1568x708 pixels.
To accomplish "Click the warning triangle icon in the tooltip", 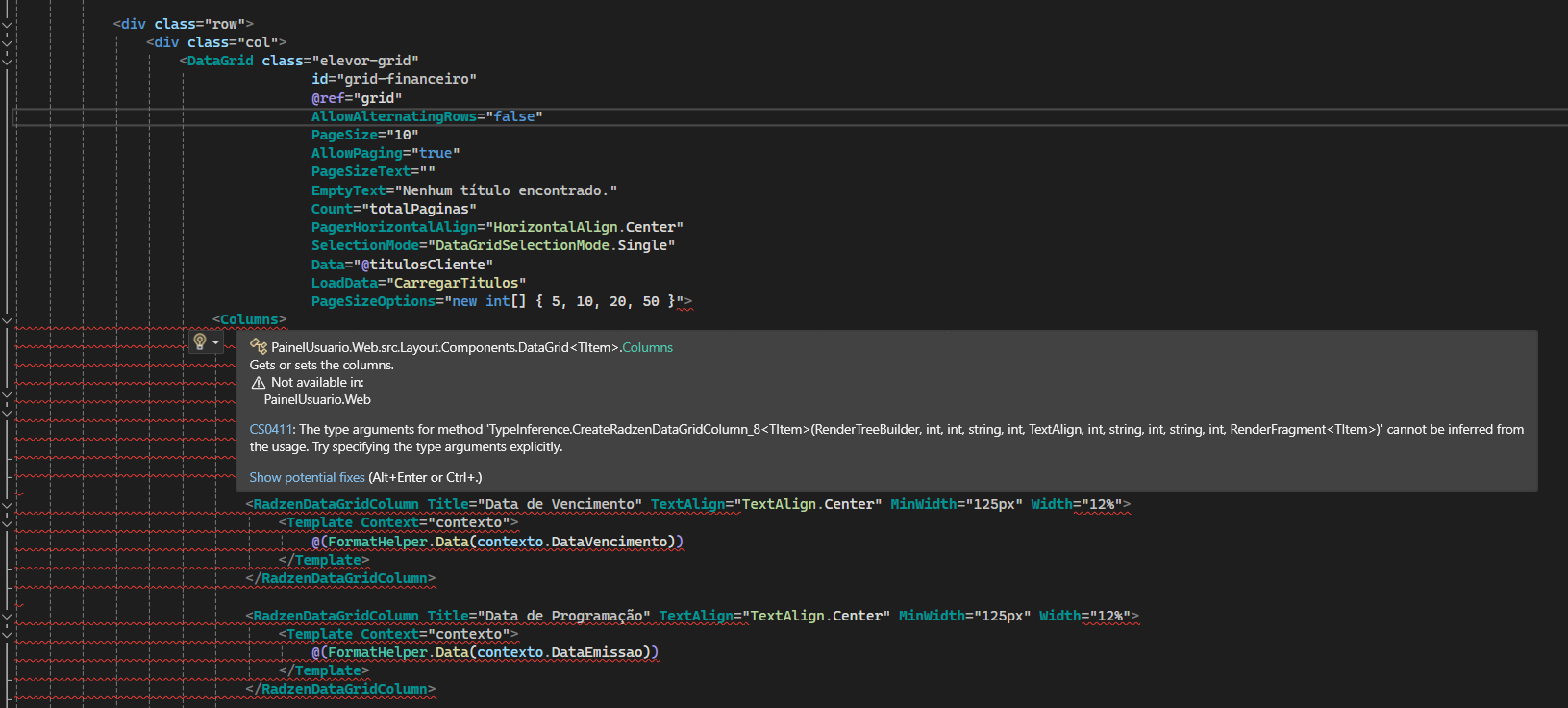I will coord(258,383).
